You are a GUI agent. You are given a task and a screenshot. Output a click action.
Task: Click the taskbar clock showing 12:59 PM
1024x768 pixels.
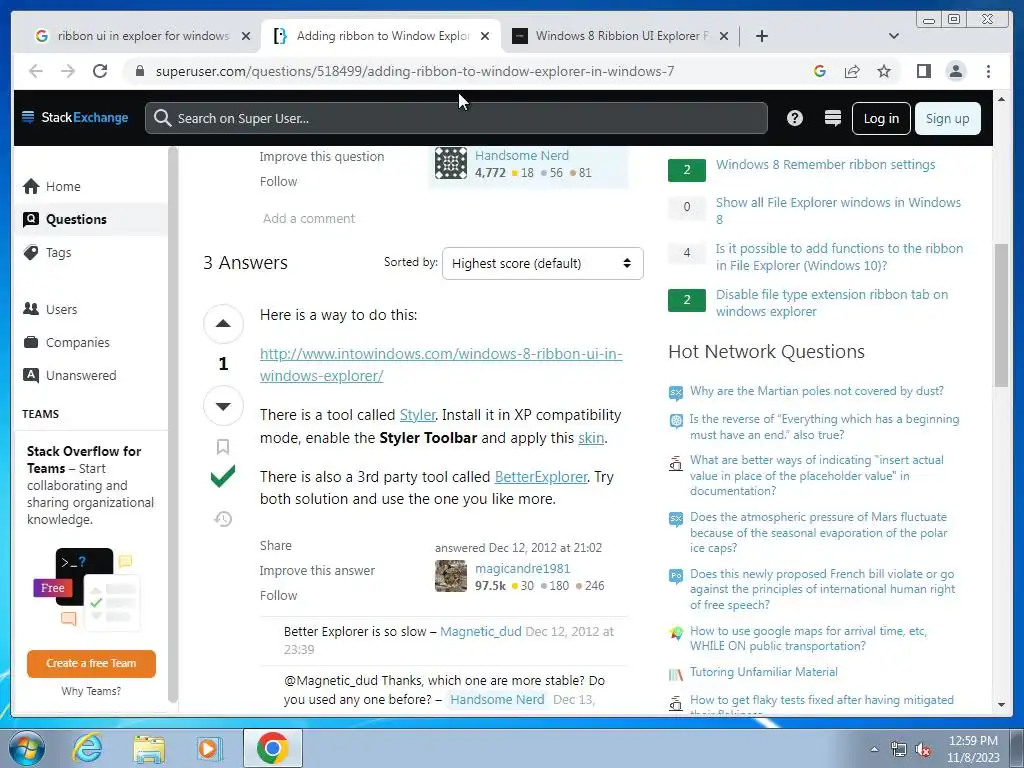pyautogui.click(x=973, y=749)
